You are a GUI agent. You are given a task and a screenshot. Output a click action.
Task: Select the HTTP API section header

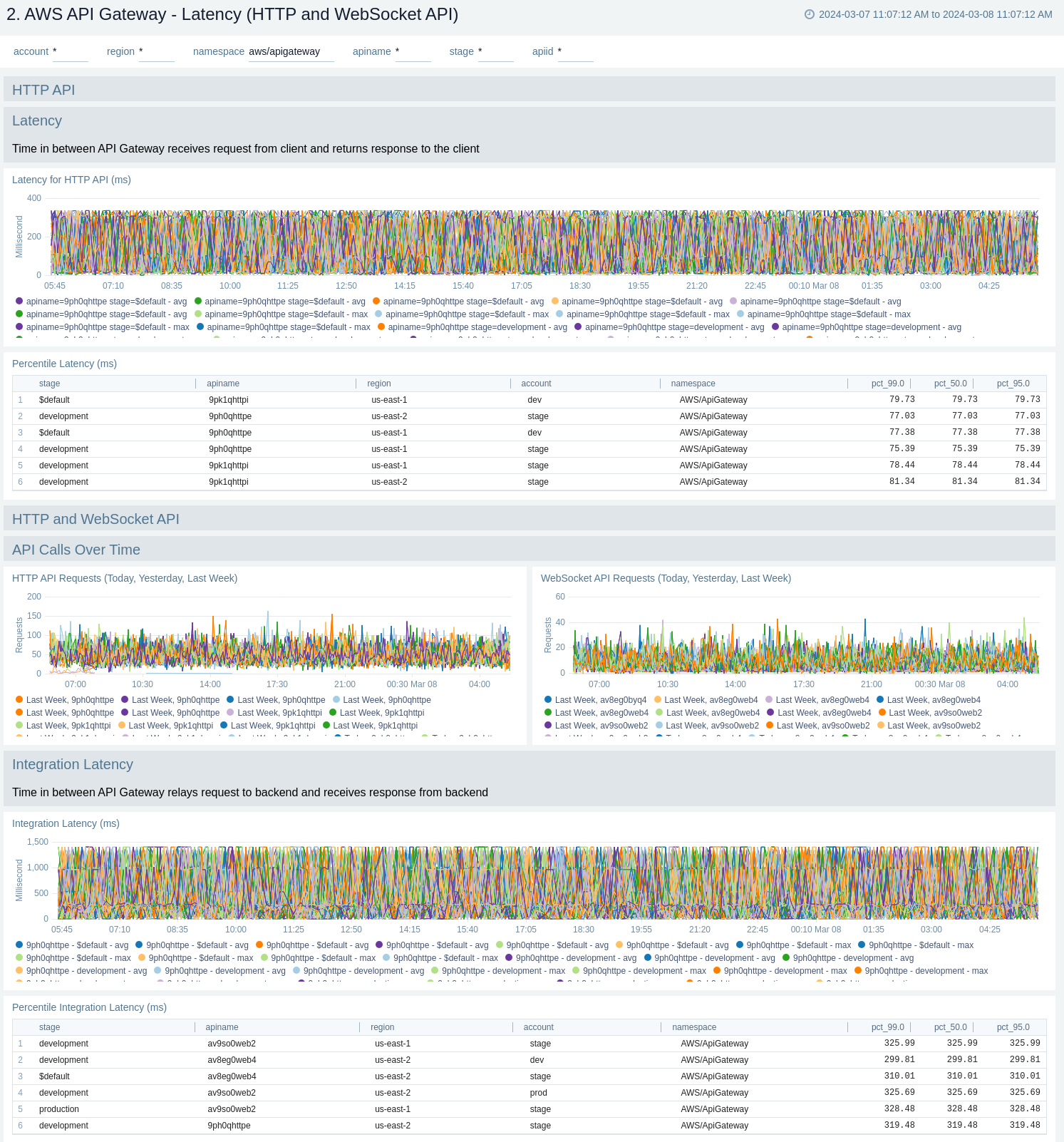pos(43,90)
